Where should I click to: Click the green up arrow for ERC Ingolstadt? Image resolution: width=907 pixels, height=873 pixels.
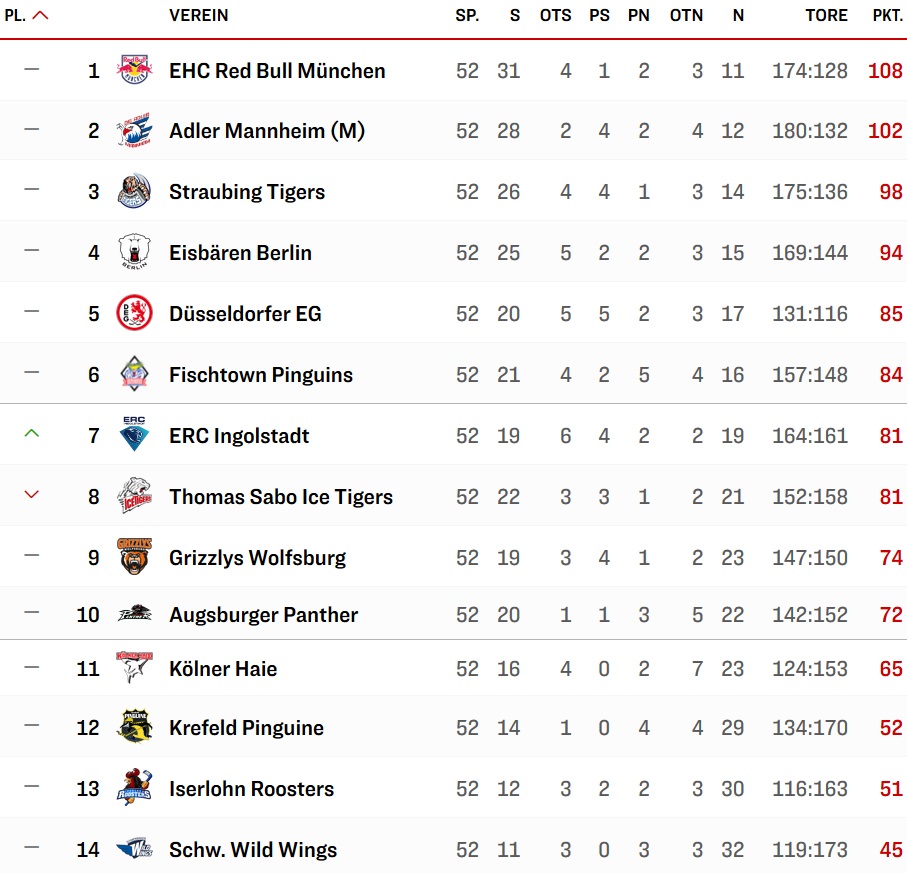[x=32, y=433]
